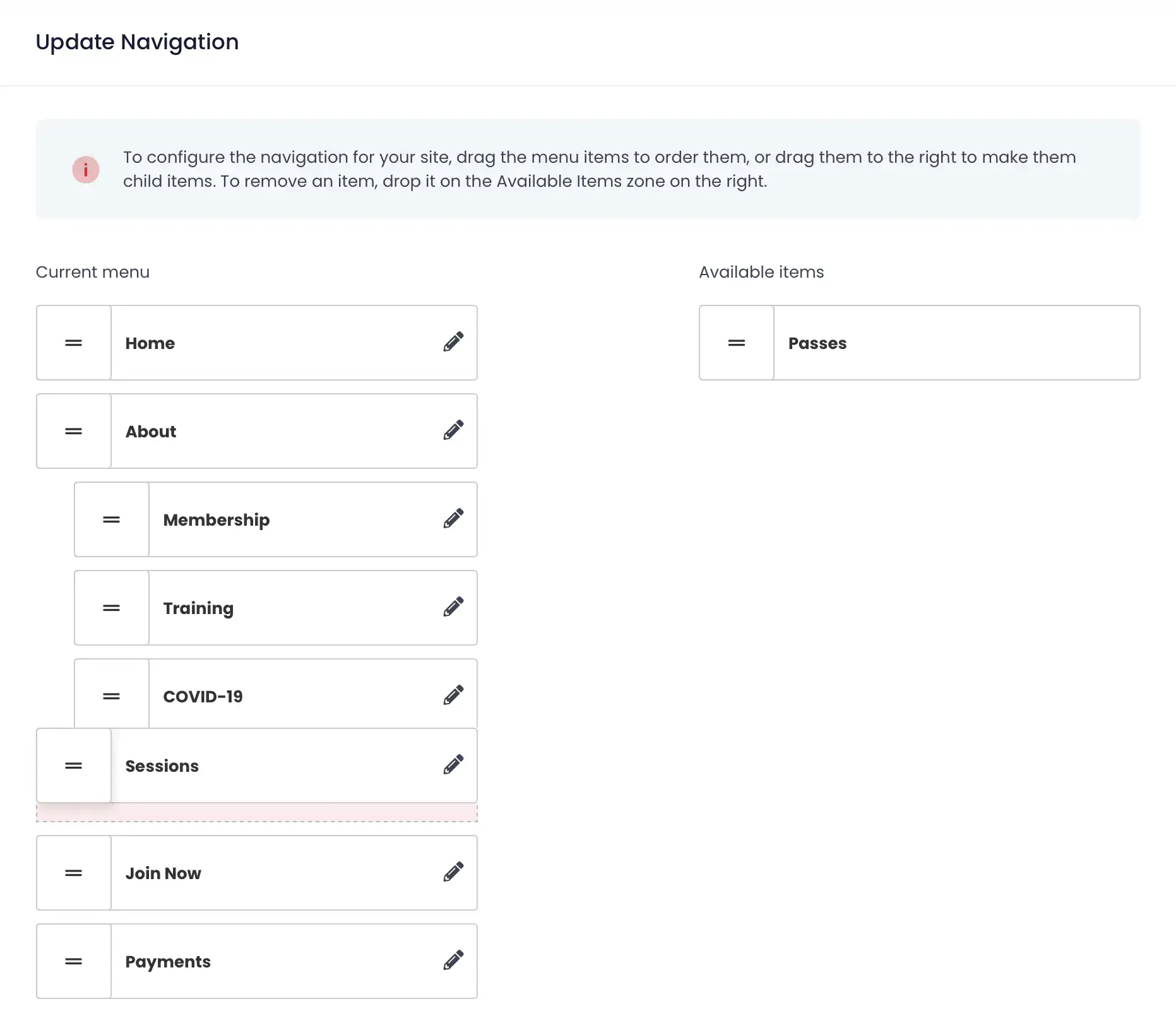1176x1023 pixels.
Task: Edit the COVID-19 menu entry
Action: pyautogui.click(x=453, y=695)
